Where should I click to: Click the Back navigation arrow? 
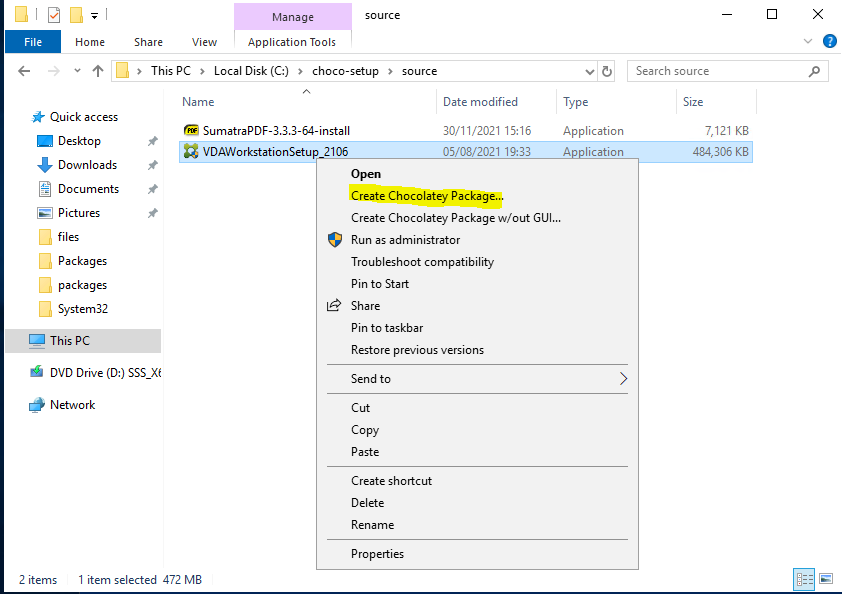[x=24, y=71]
